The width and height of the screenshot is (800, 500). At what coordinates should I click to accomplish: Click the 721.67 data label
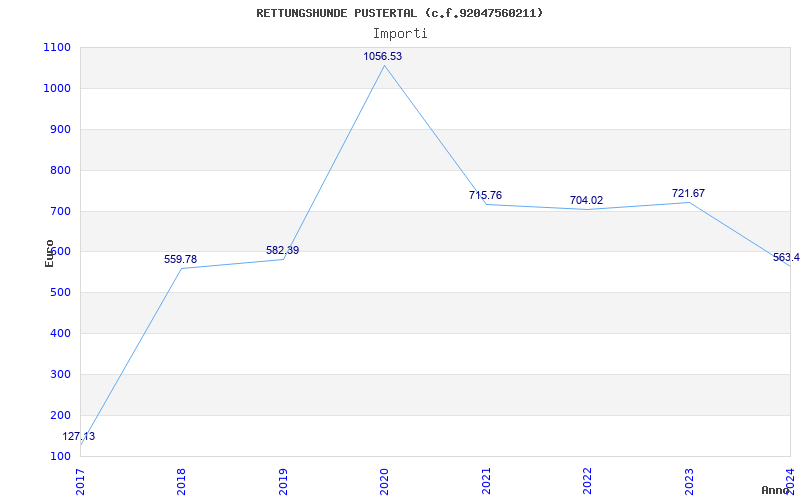[x=688, y=193]
